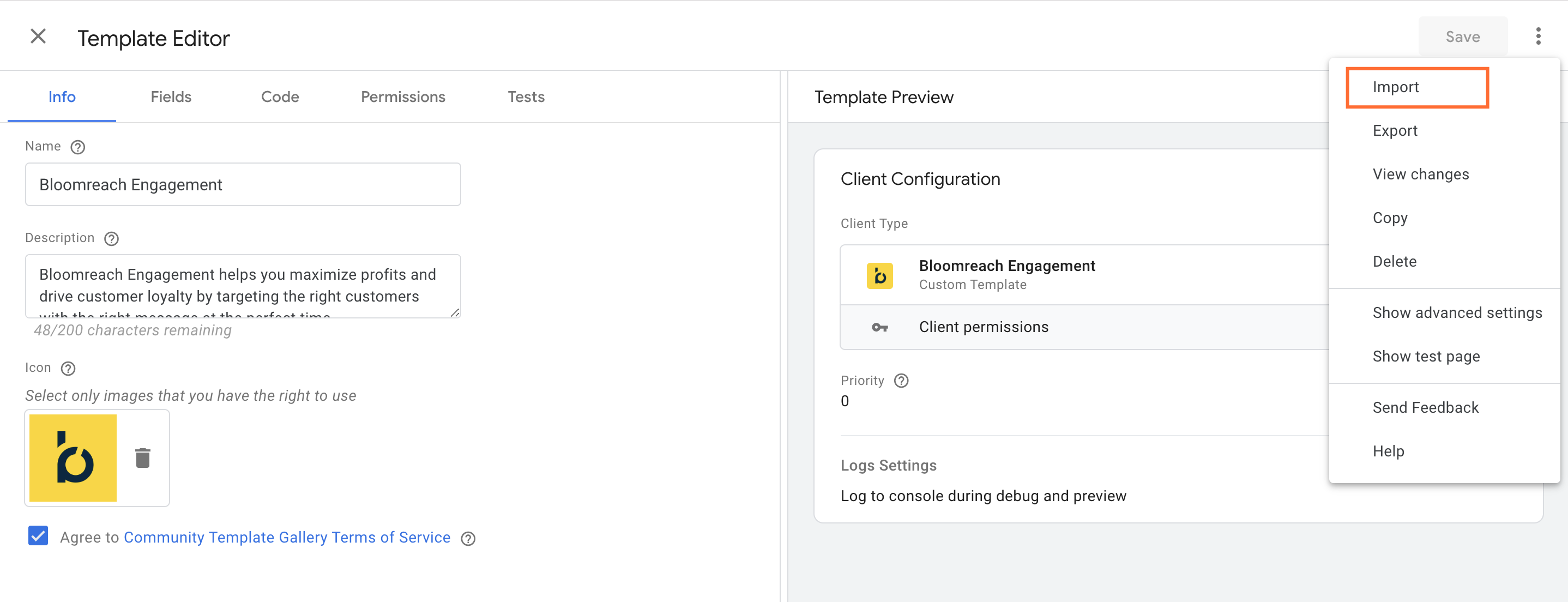Select Copy in the dropdown menu

1444,218
